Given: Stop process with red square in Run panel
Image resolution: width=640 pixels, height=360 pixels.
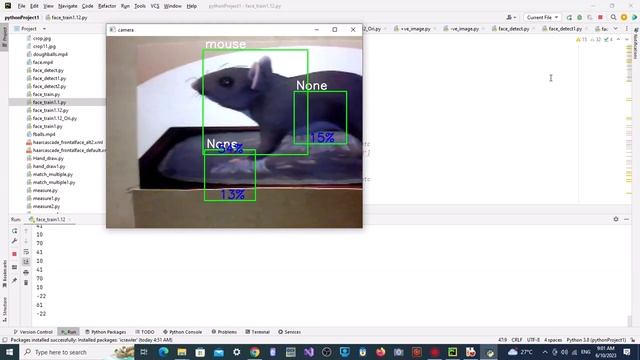Looking at the screenshot, I should pyautogui.click(x=15, y=254).
